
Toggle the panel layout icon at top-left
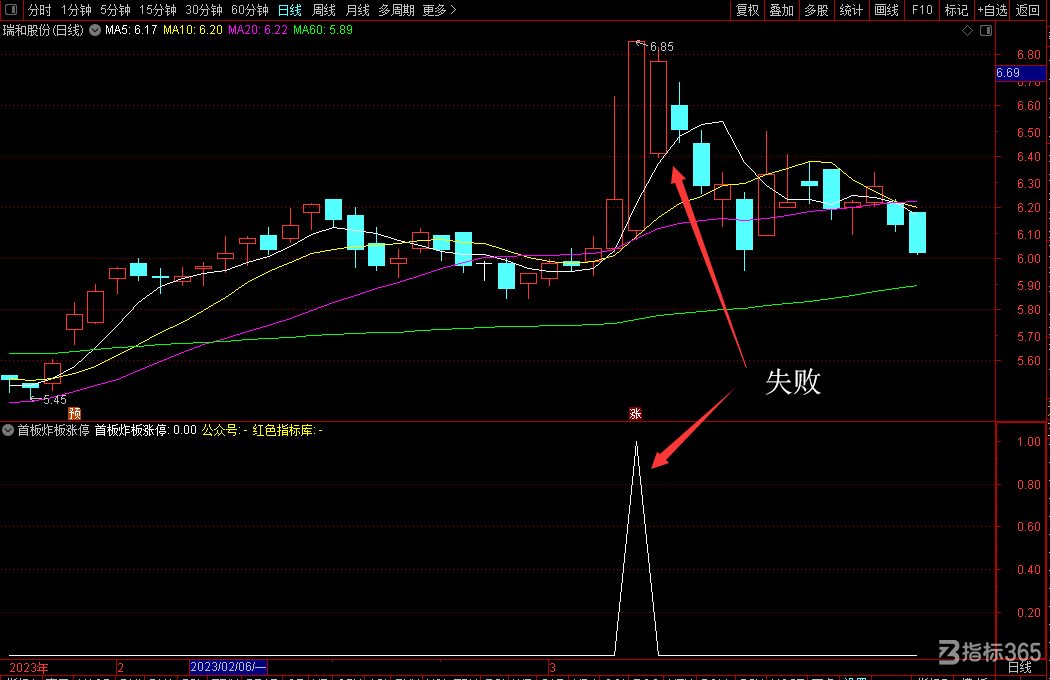click(11, 9)
